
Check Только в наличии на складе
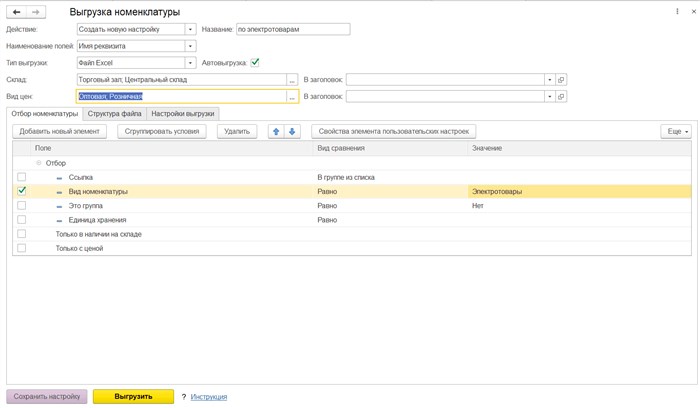pyautogui.click(x=21, y=234)
